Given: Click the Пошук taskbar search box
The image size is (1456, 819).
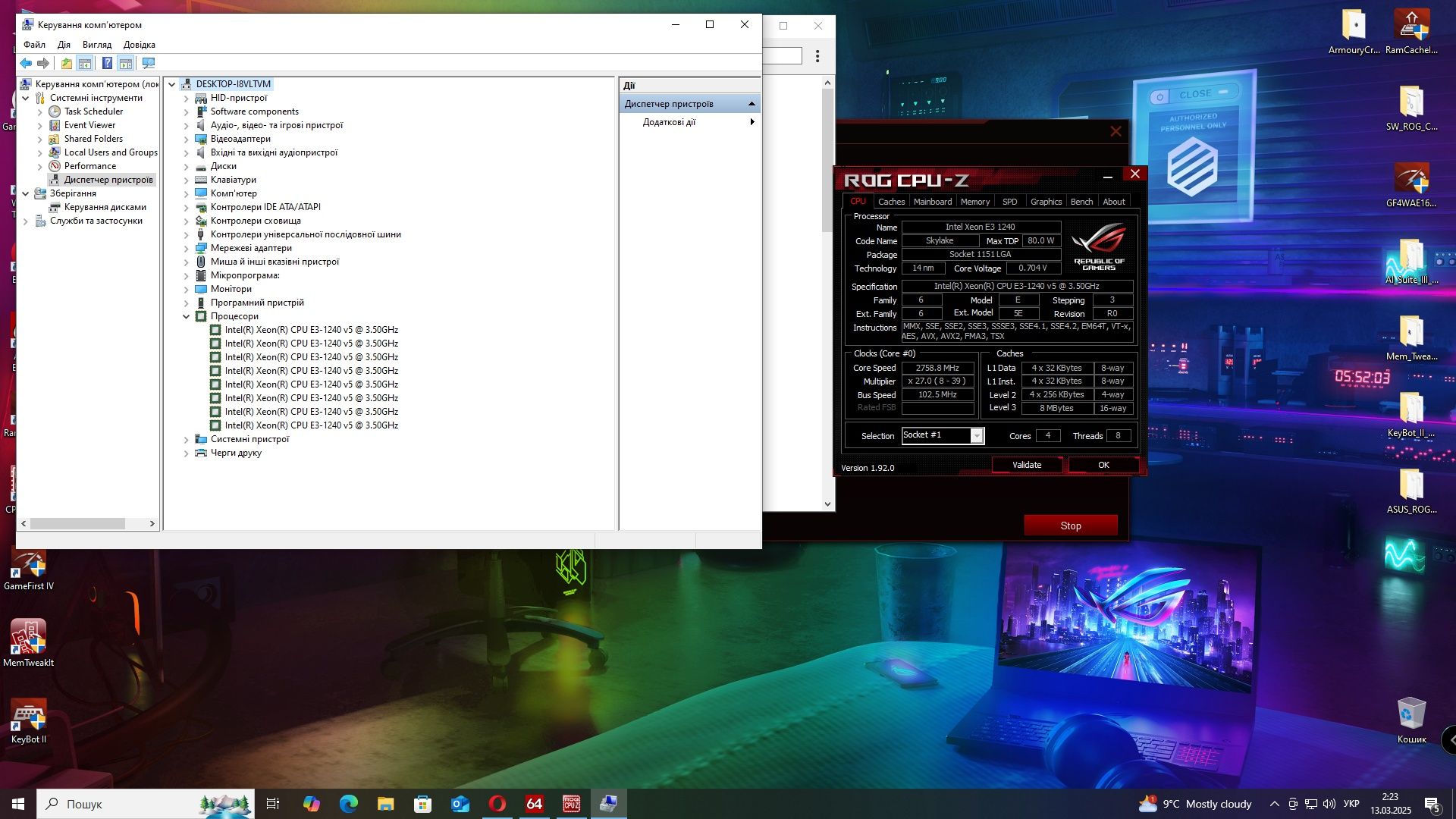Looking at the screenshot, I should point(145,804).
